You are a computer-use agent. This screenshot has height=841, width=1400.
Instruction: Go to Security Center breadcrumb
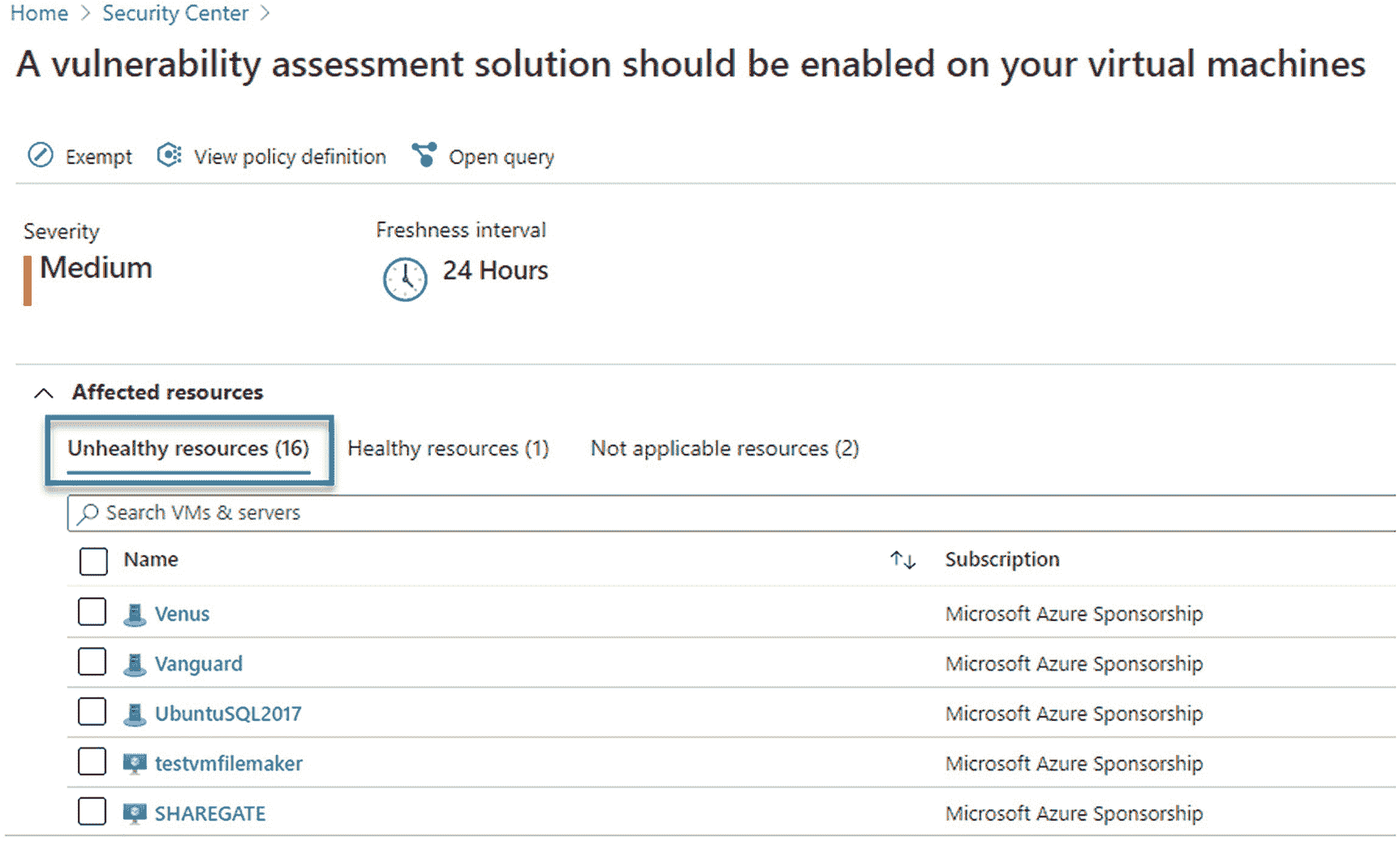(x=175, y=13)
